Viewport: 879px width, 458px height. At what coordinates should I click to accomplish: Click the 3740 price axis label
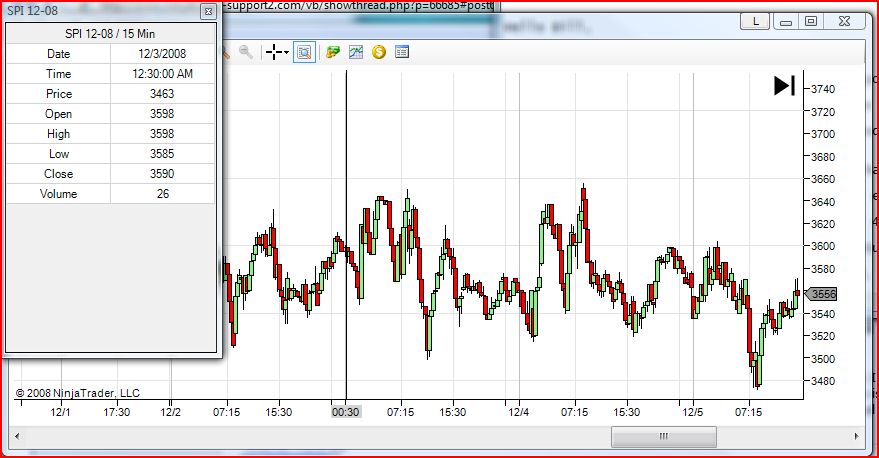pos(823,89)
